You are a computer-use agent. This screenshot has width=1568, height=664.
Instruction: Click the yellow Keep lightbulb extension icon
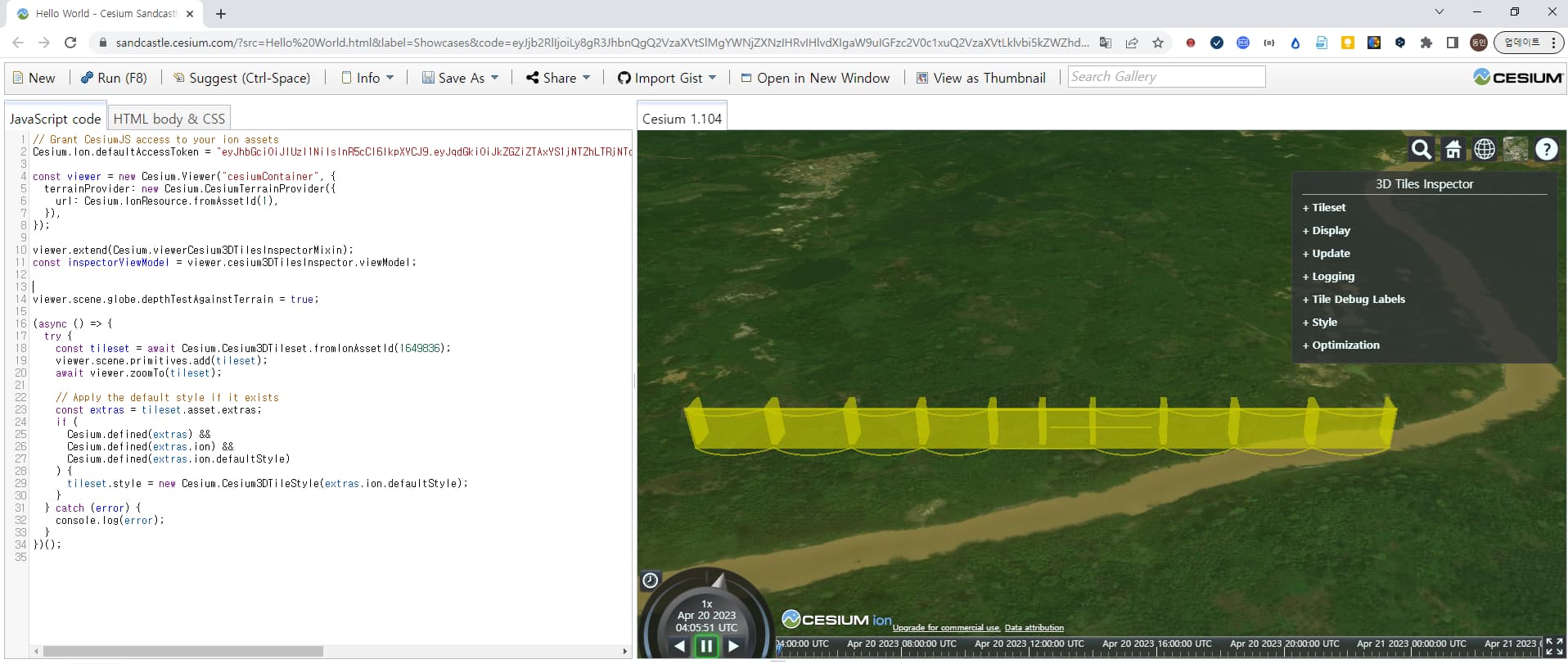pos(1348,43)
